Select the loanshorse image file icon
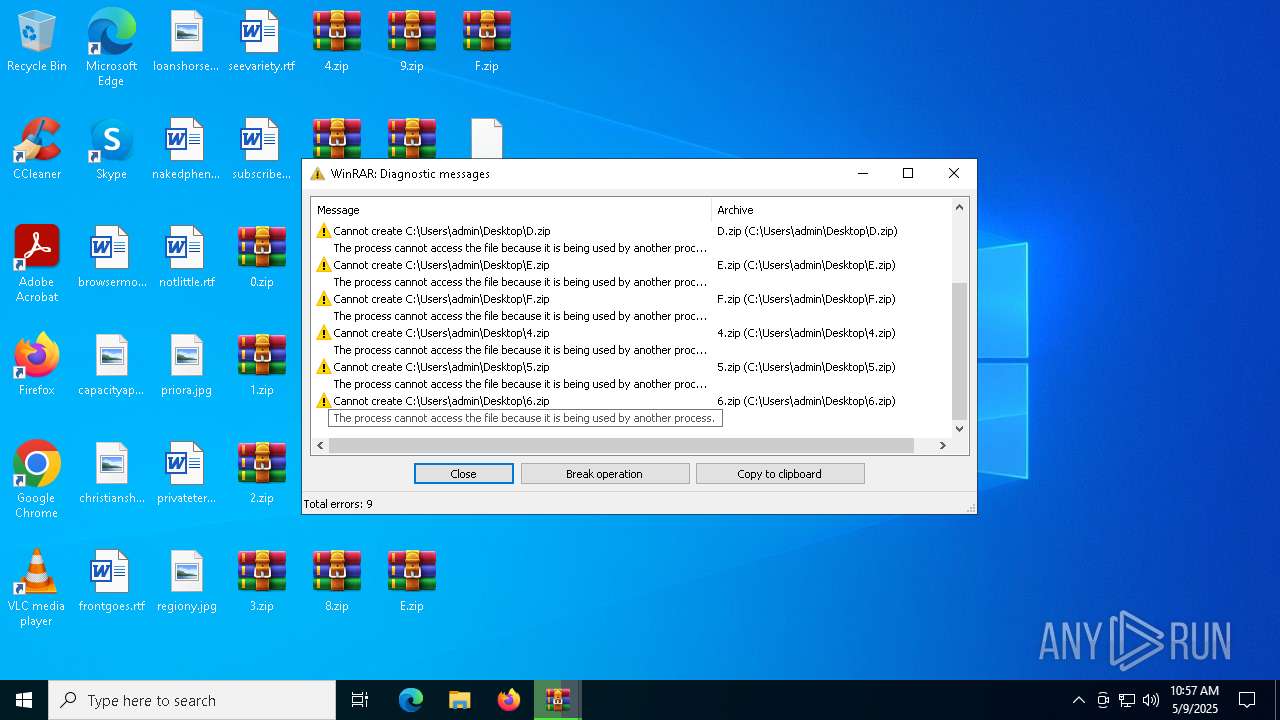Viewport: 1280px width, 720px height. (x=186, y=42)
